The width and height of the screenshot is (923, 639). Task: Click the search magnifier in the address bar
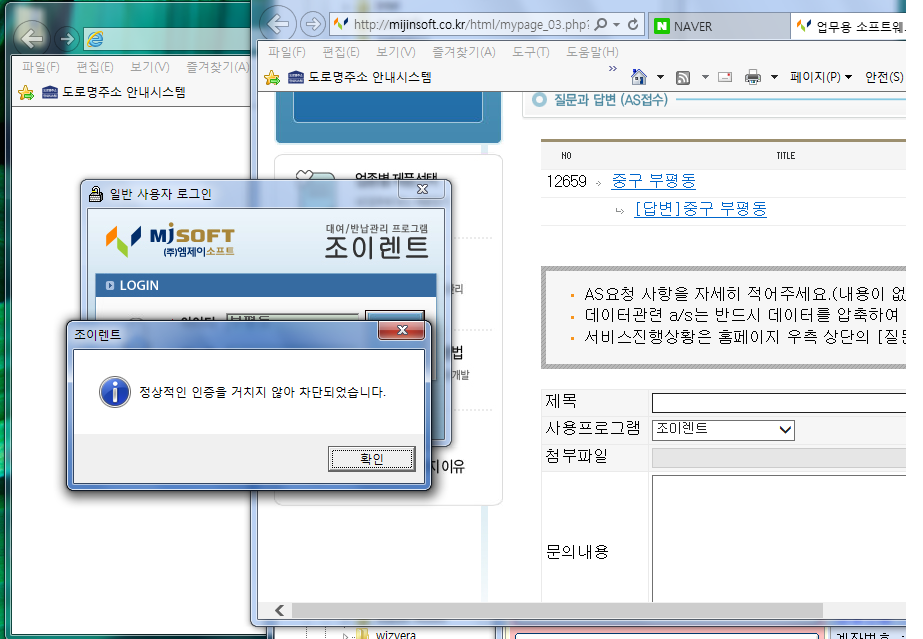601,24
